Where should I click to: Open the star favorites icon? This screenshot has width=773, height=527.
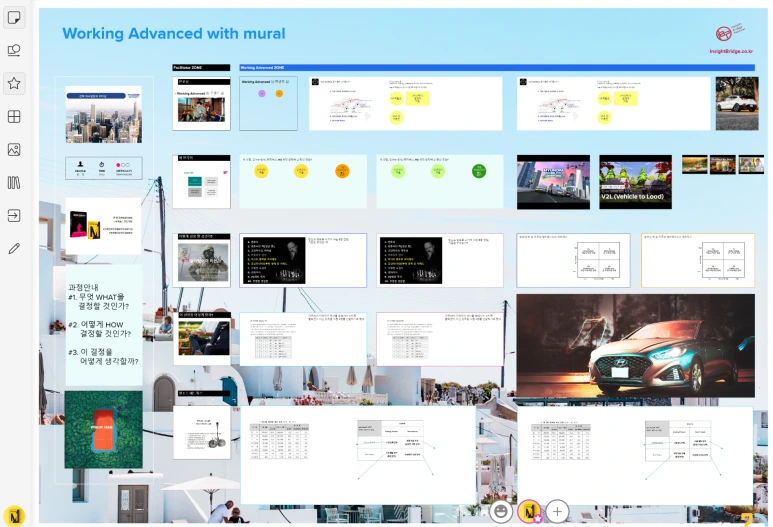click(14, 83)
